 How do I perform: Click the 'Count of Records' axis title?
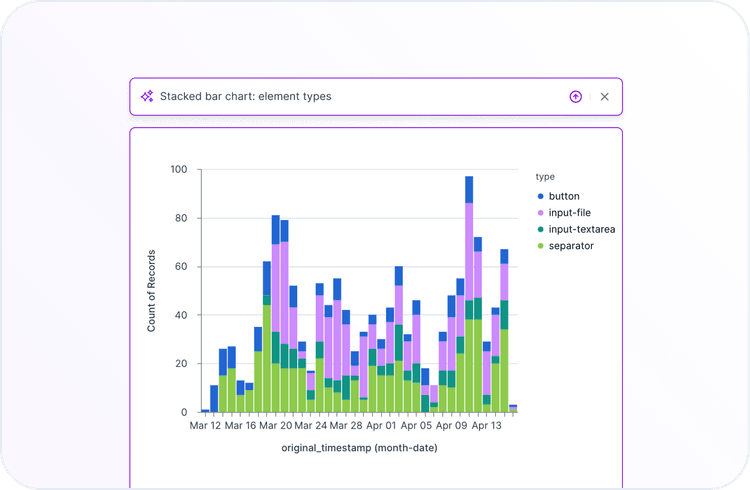pos(151,290)
